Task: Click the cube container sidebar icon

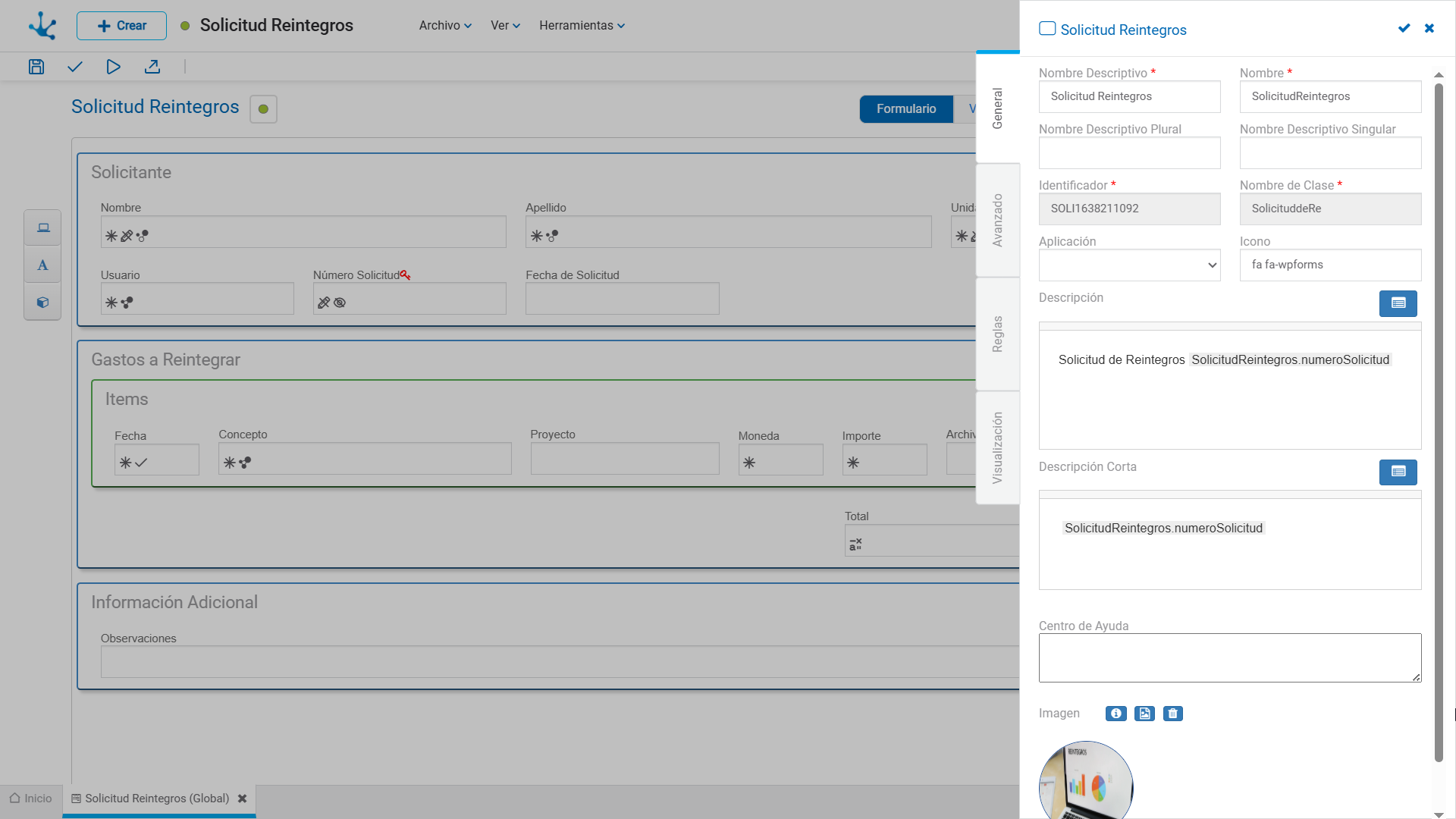Action: tap(42, 303)
